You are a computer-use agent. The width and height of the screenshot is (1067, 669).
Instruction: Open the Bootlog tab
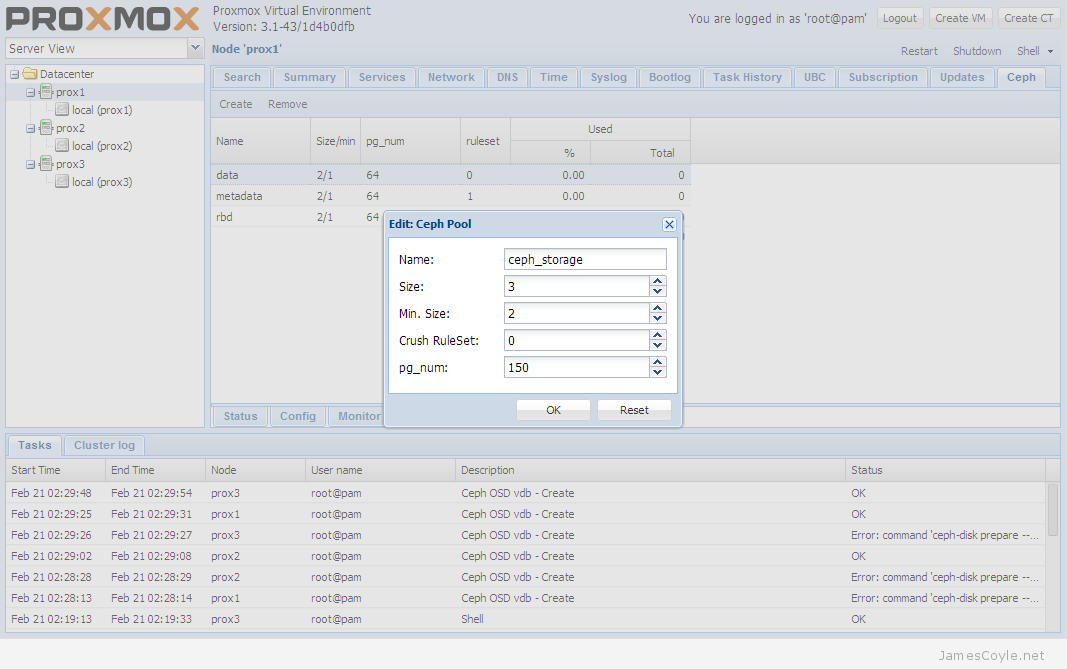click(x=670, y=78)
